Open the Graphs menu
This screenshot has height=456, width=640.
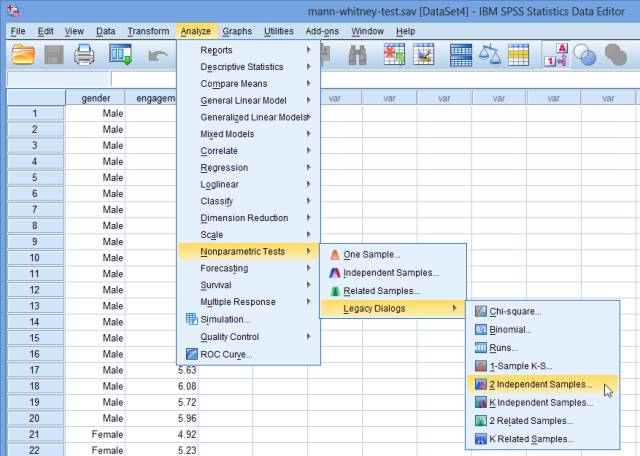coord(237,31)
